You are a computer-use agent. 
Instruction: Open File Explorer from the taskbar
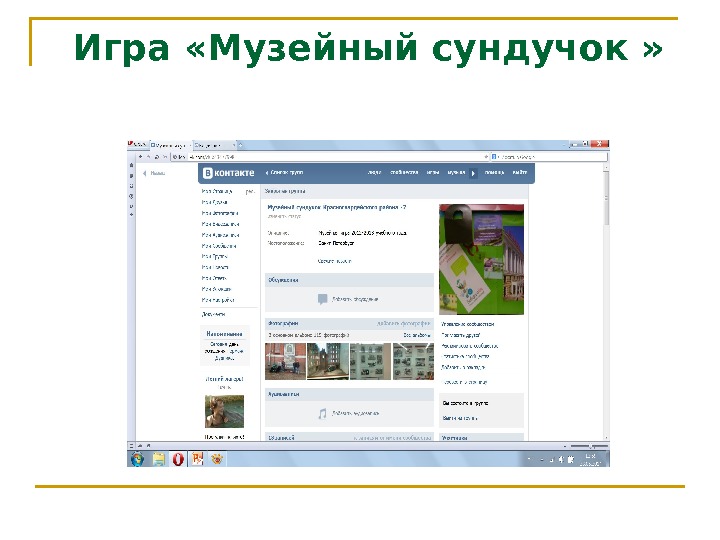pyautogui.click(x=159, y=459)
